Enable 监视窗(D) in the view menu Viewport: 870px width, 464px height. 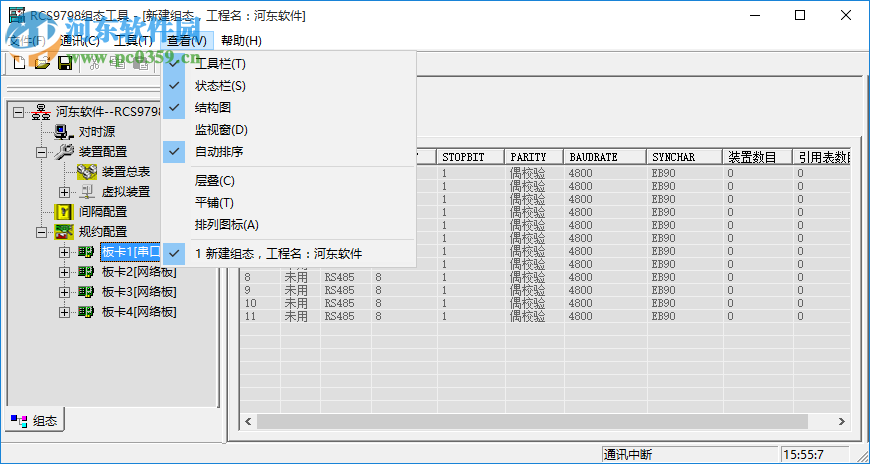click(289, 130)
